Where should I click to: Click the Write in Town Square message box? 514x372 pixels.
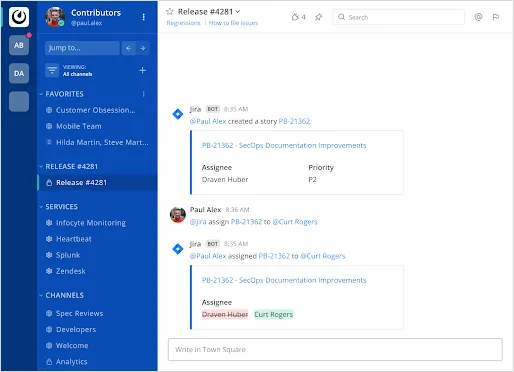pos(335,350)
